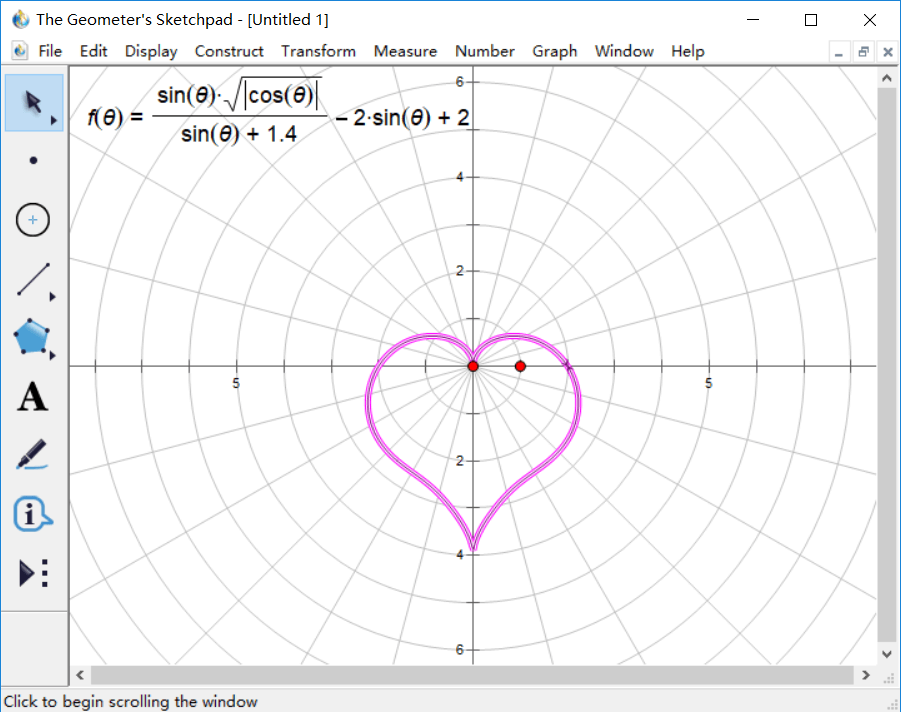The image size is (901, 712).
Task: Select the Compass circle tool
Action: pyautogui.click(x=33, y=220)
